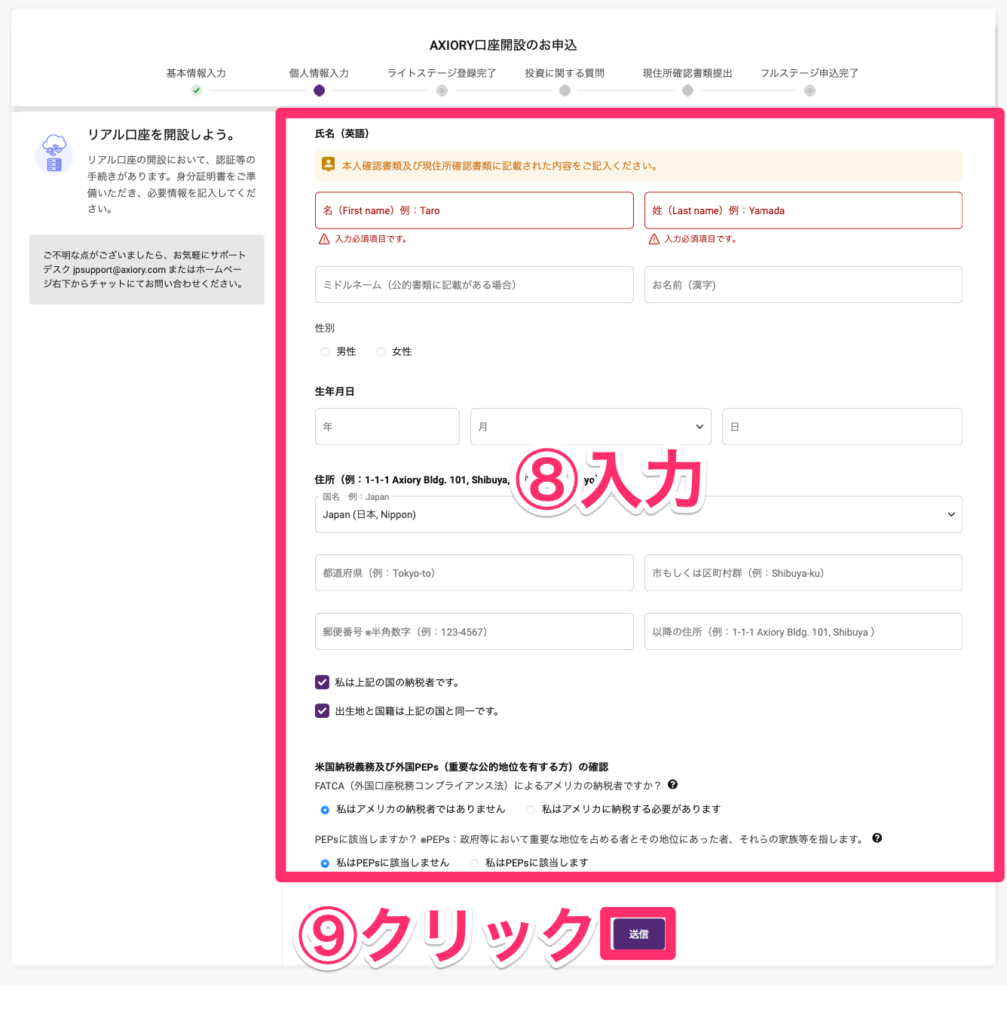Open the 月 birth month dropdown

pos(590,426)
